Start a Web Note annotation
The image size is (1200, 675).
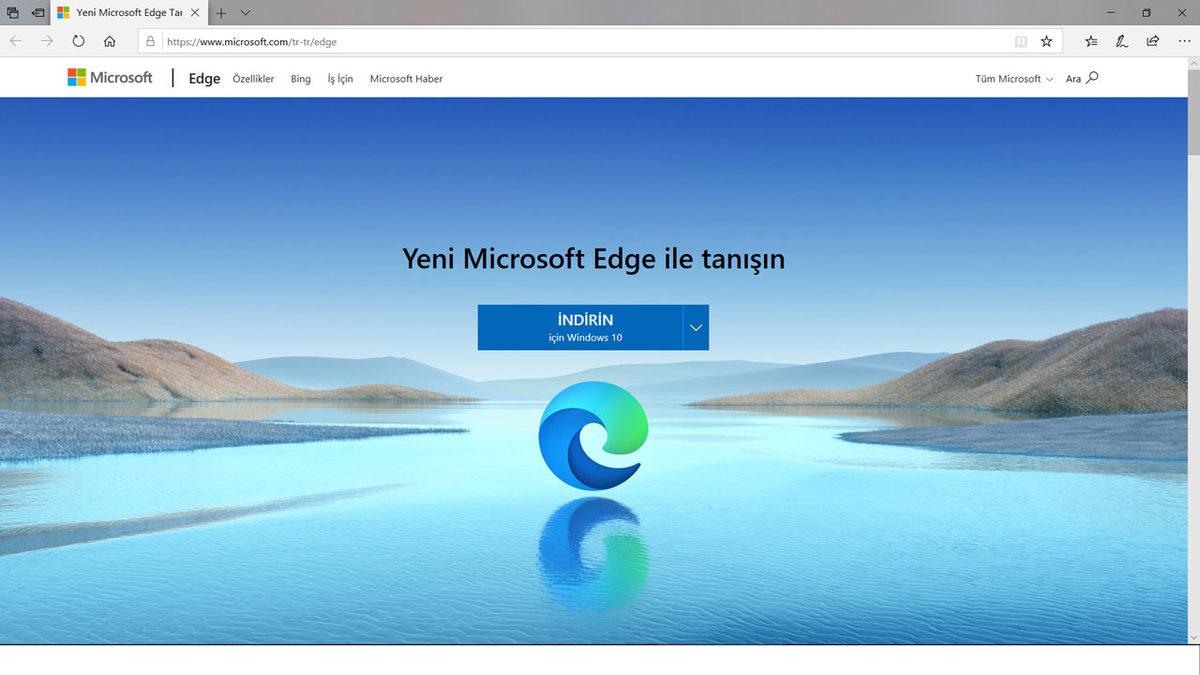point(1120,41)
